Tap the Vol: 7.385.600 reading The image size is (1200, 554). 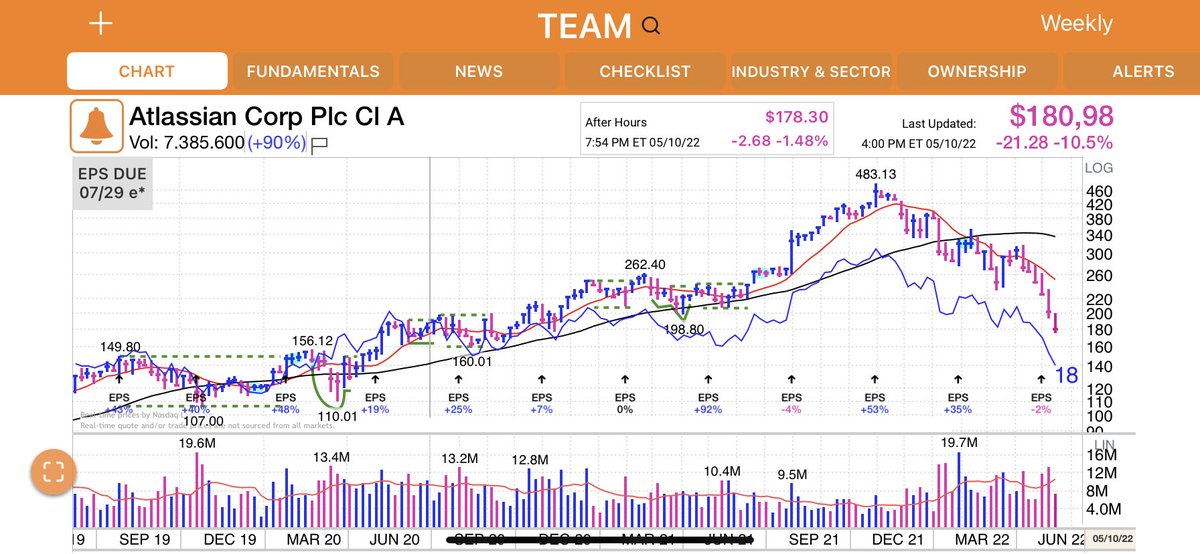[x=187, y=143]
